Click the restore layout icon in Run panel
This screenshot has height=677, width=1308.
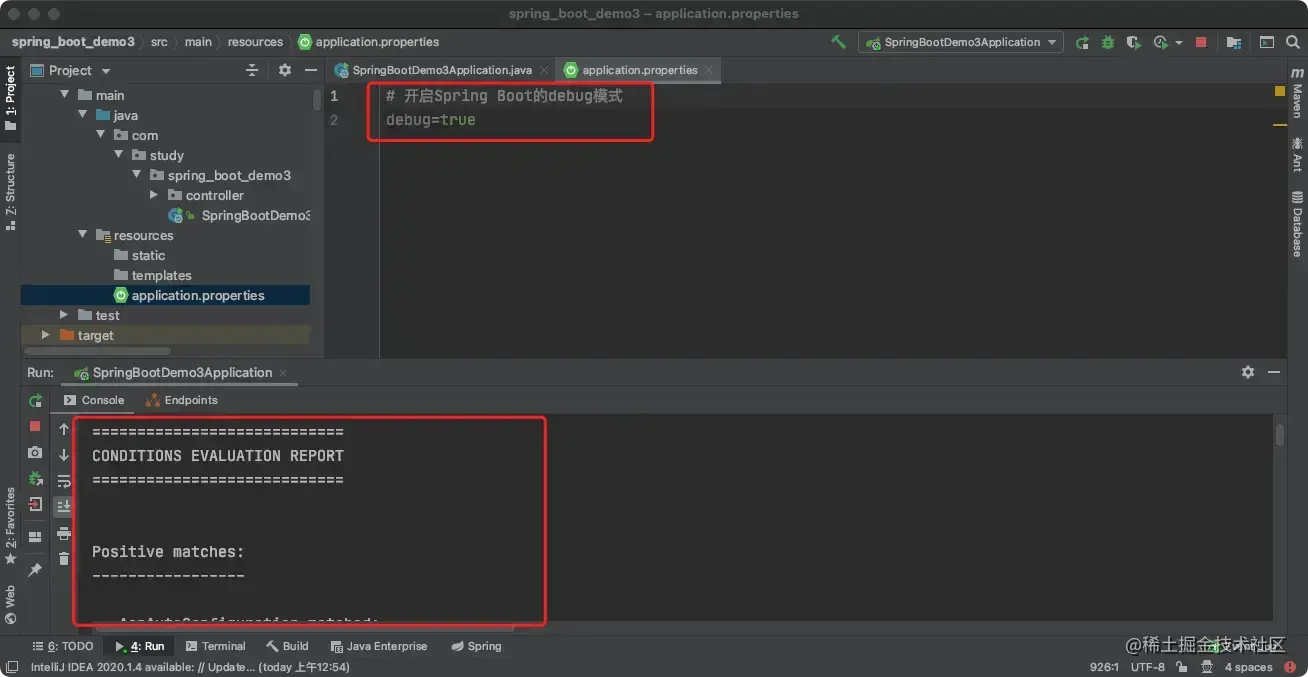tap(35, 537)
